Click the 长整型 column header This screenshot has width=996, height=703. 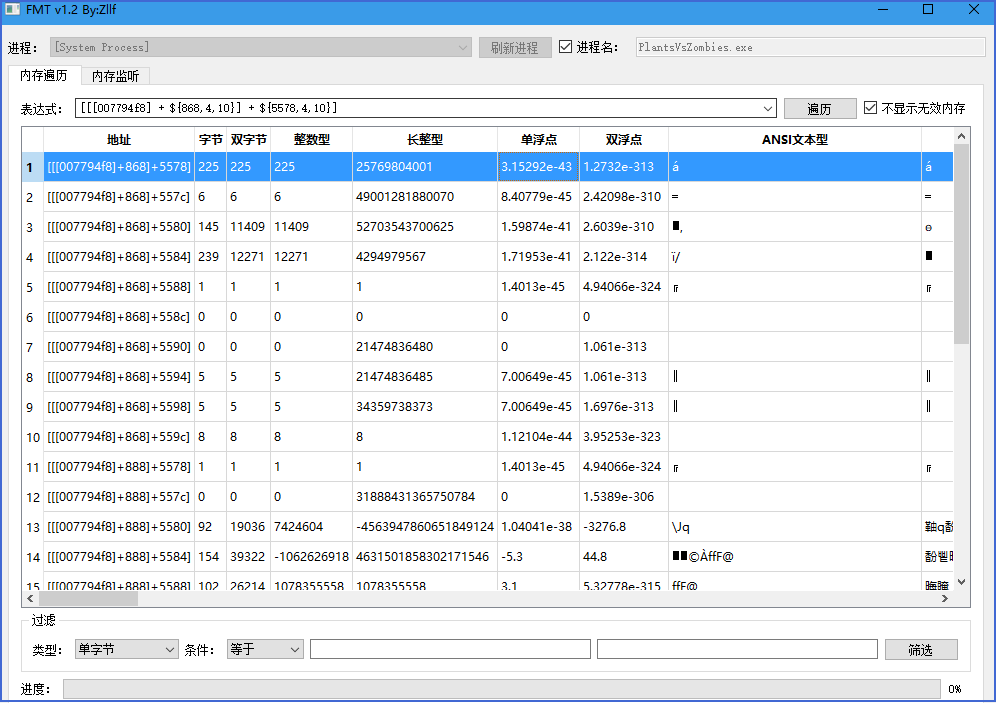(425, 140)
